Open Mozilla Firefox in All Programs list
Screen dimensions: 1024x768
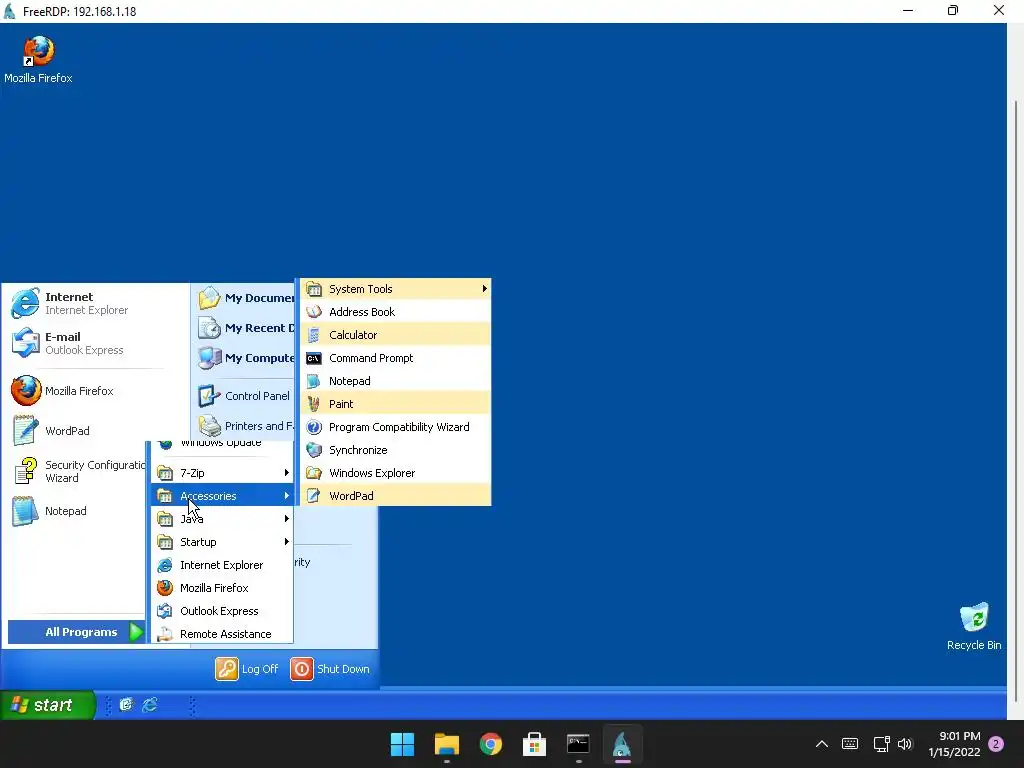click(223, 588)
